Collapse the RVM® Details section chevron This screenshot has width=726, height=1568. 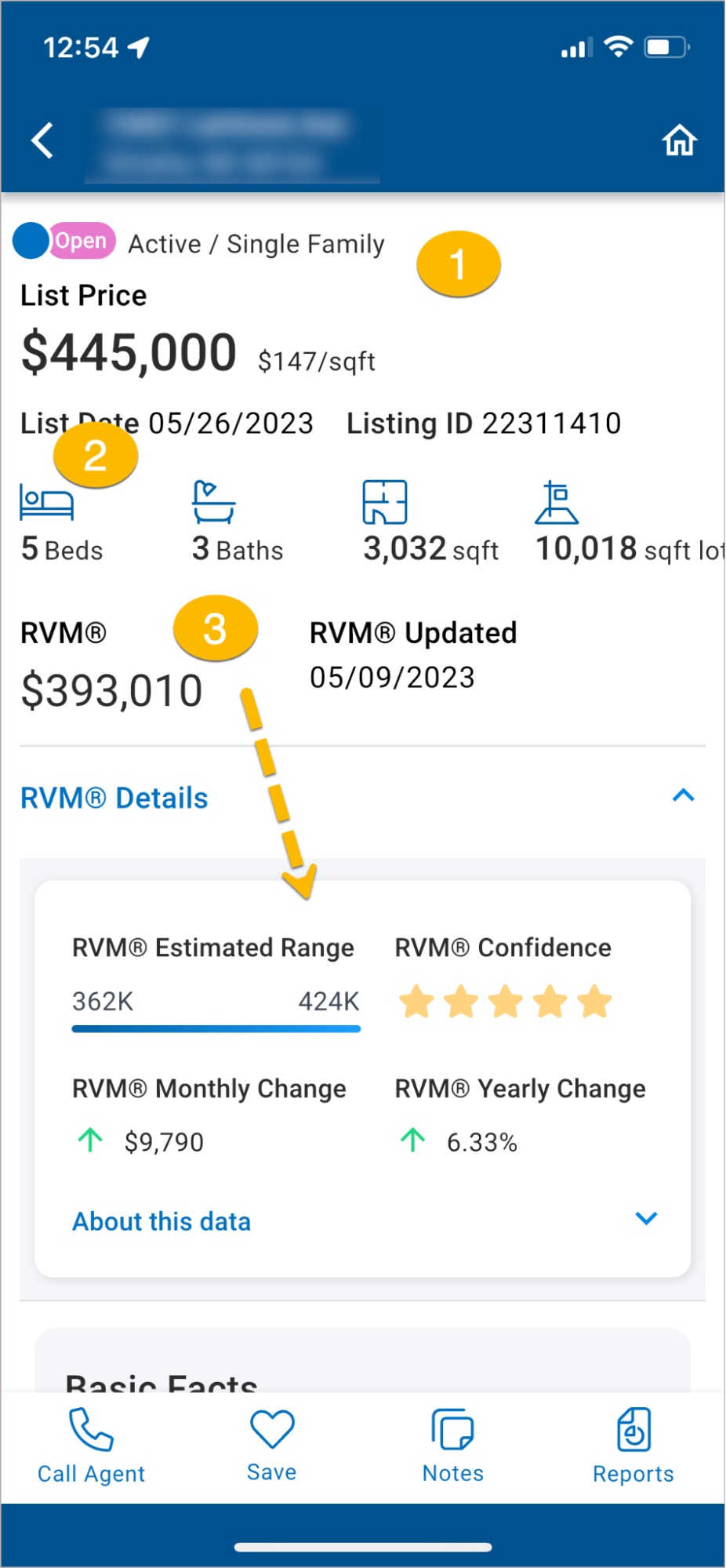(684, 796)
